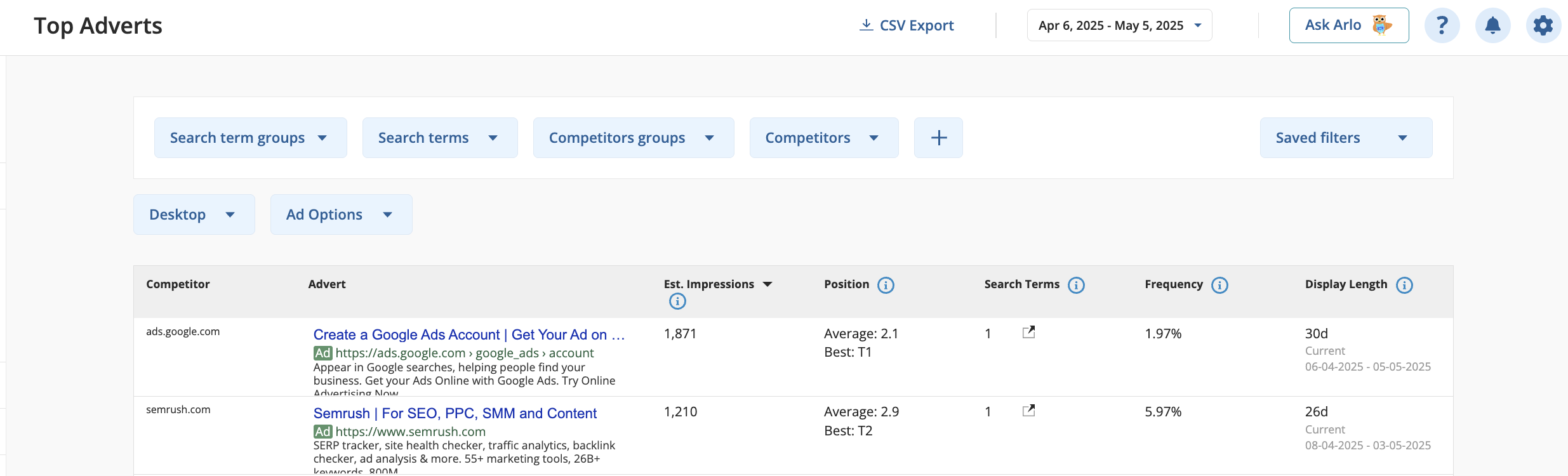Viewport: 1568px width, 476px height.
Task: Open search terms popup for semrush.com row
Action: [x=1028, y=411]
